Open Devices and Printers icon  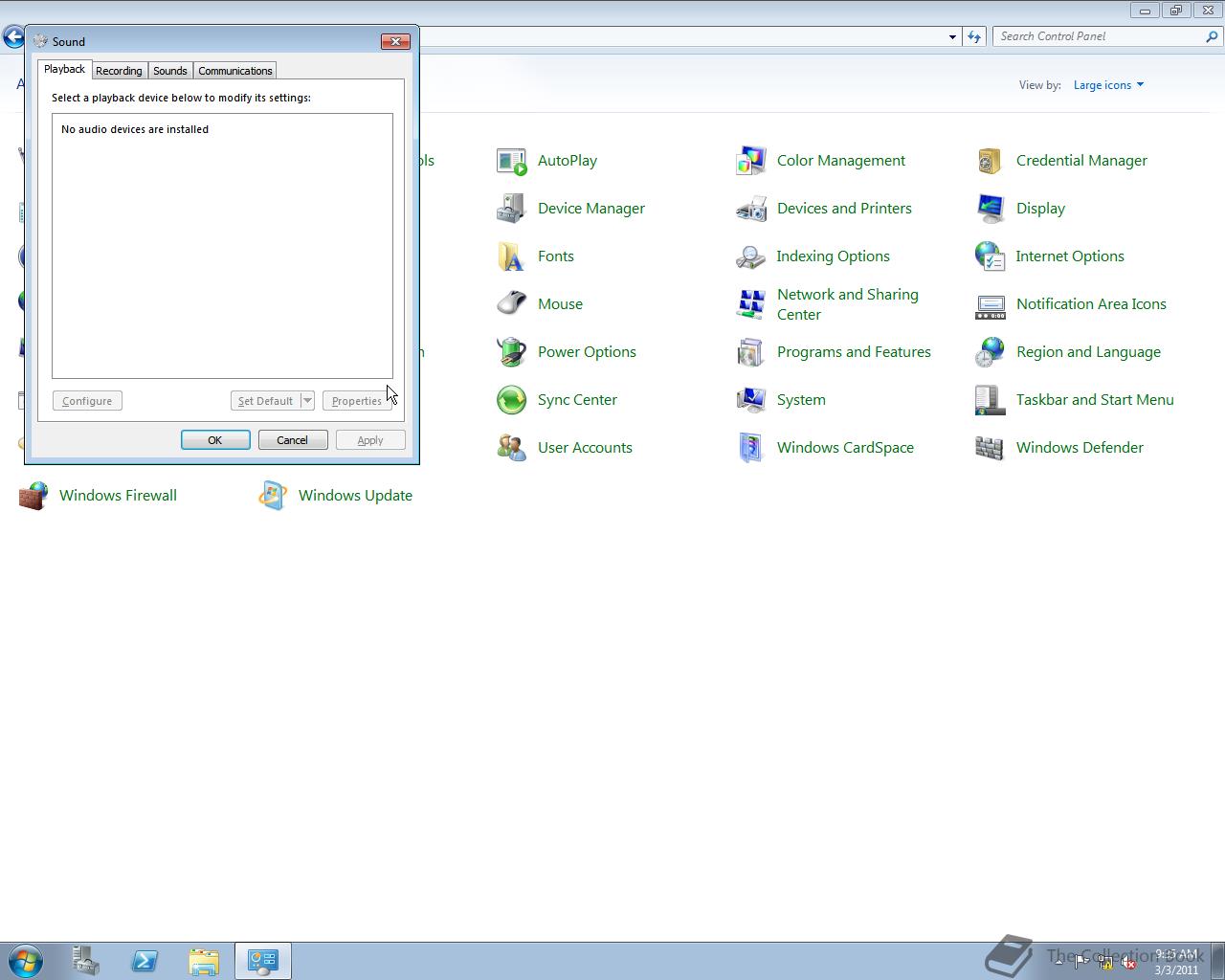click(x=751, y=209)
